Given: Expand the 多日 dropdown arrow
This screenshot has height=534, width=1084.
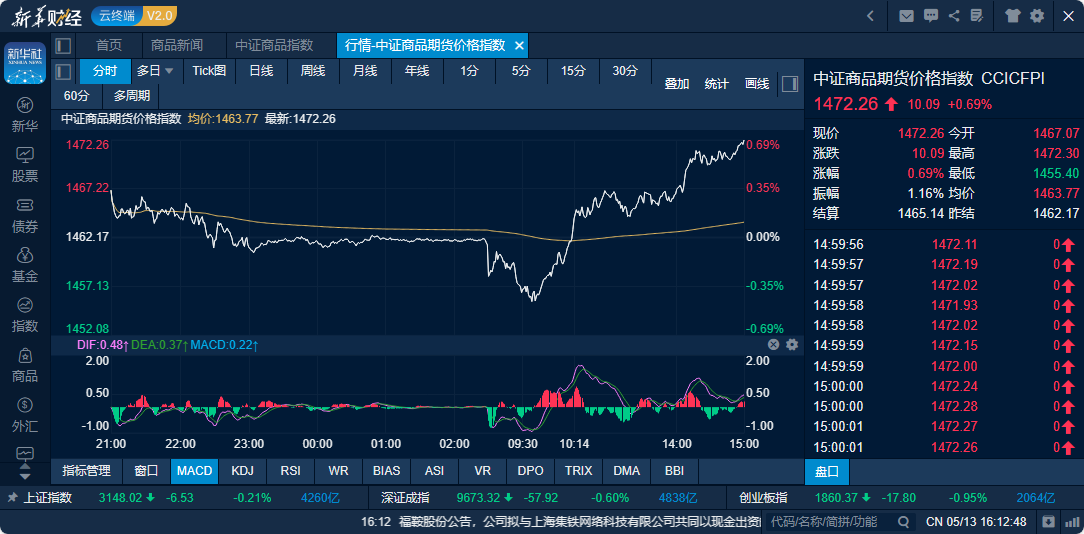Looking at the screenshot, I should pyautogui.click(x=169, y=71).
